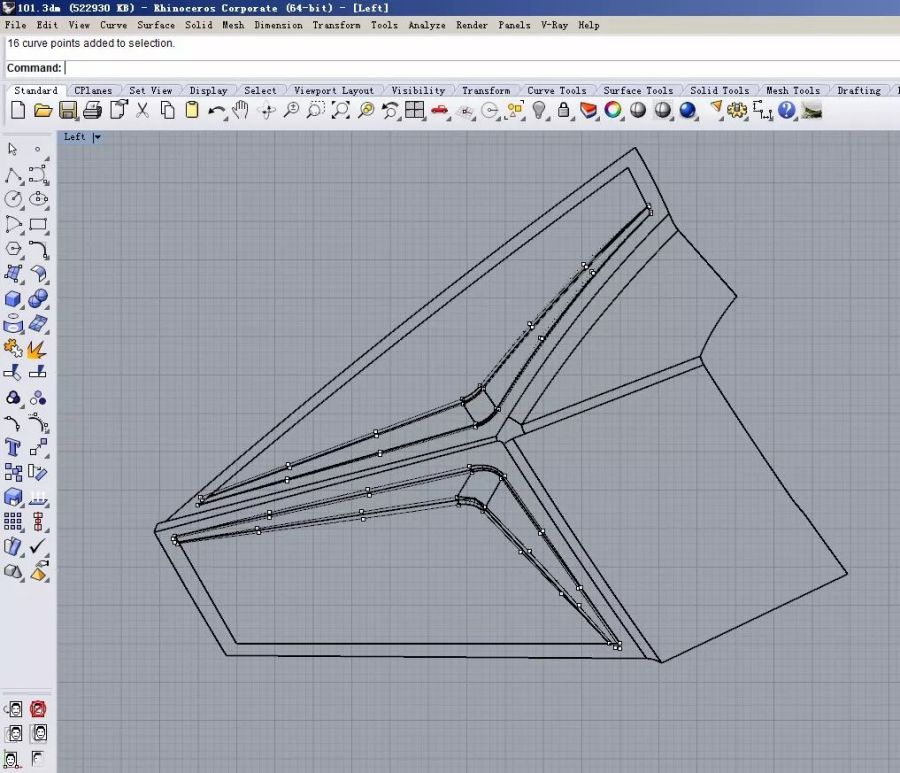Switch to the Solid Tools tab
The height and width of the screenshot is (773, 900).
(719, 91)
